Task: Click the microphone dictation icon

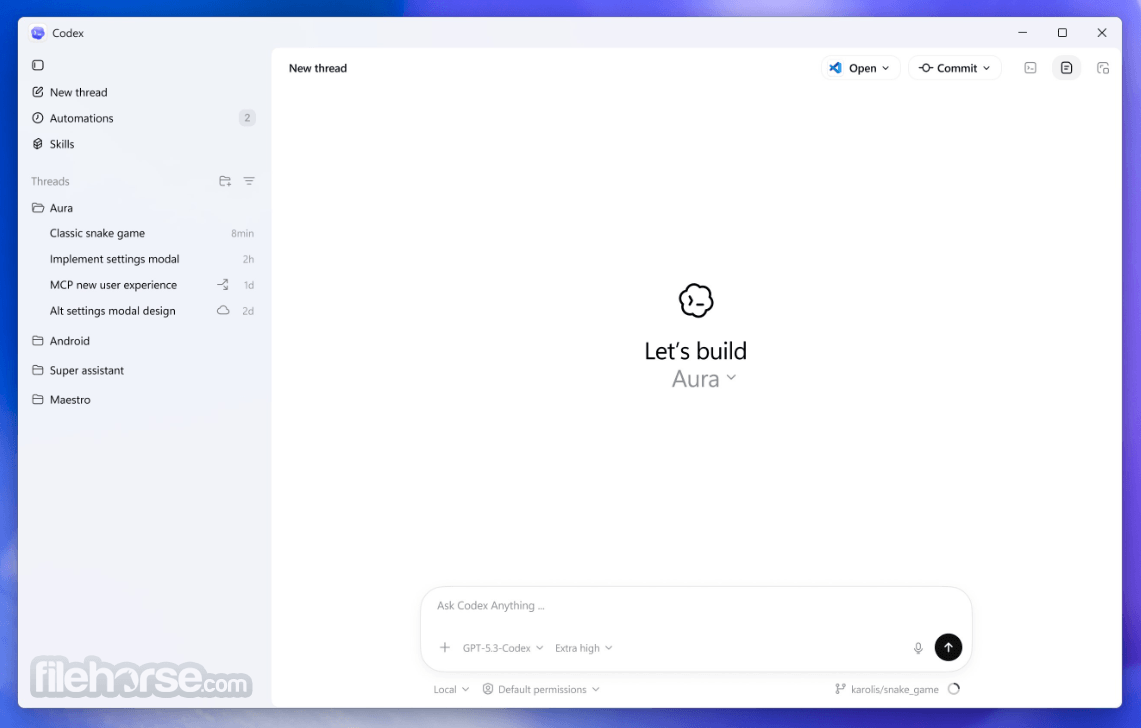Action: tap(918, 648)
